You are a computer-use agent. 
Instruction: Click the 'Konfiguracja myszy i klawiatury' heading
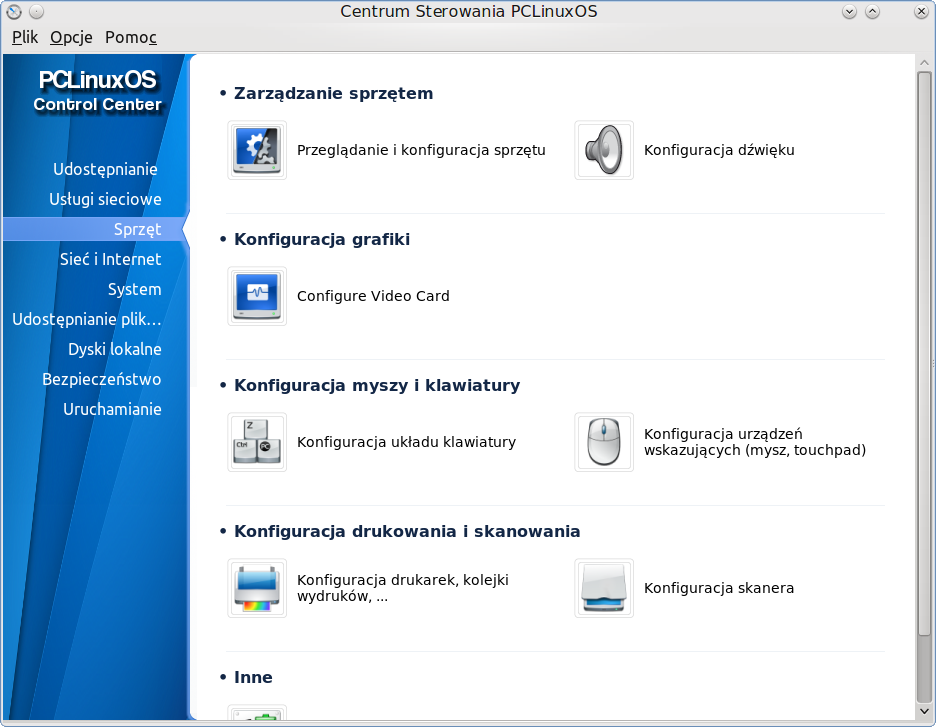click(377, 386)
